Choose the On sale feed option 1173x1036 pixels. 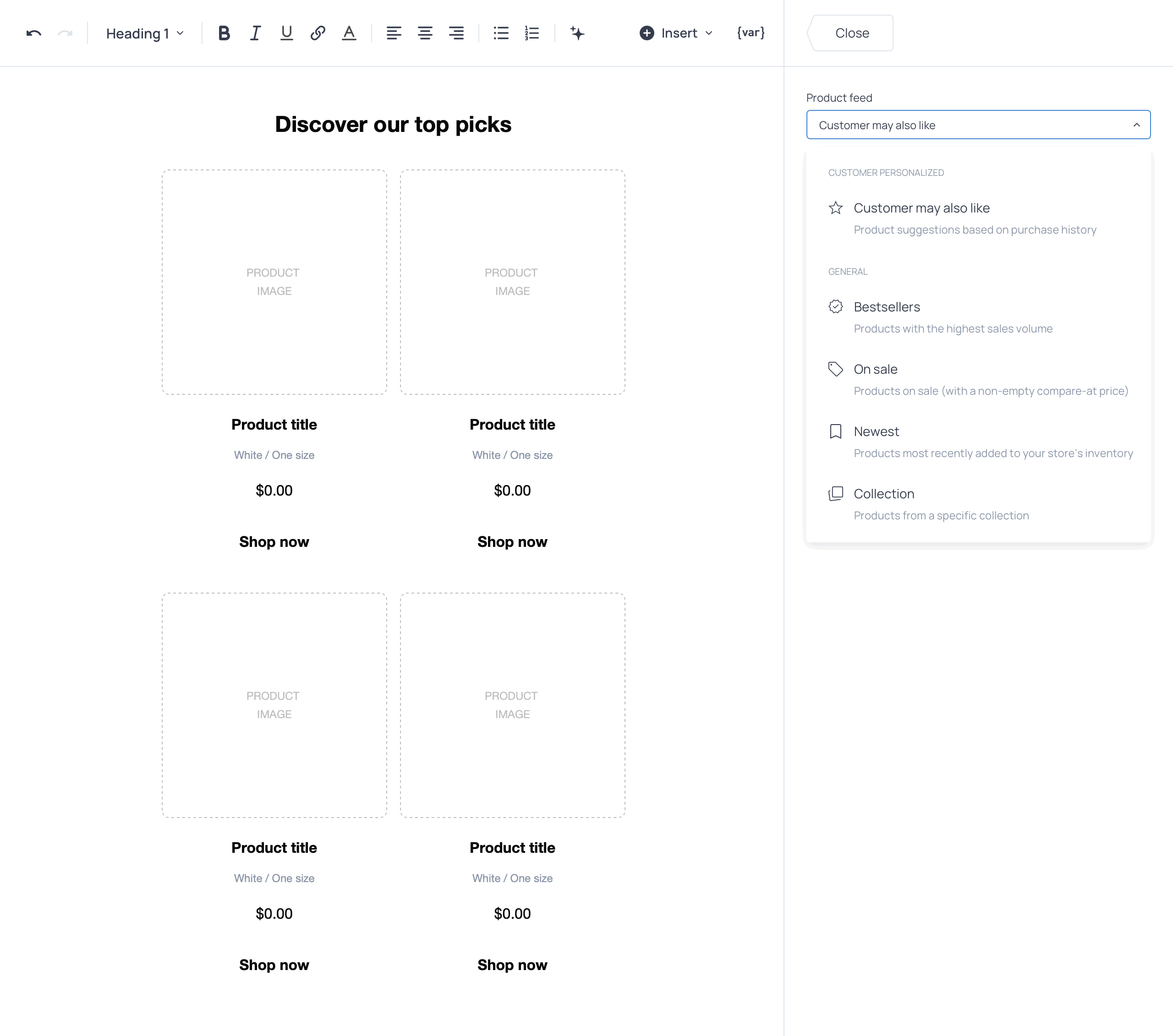click(x=875, y=370)
